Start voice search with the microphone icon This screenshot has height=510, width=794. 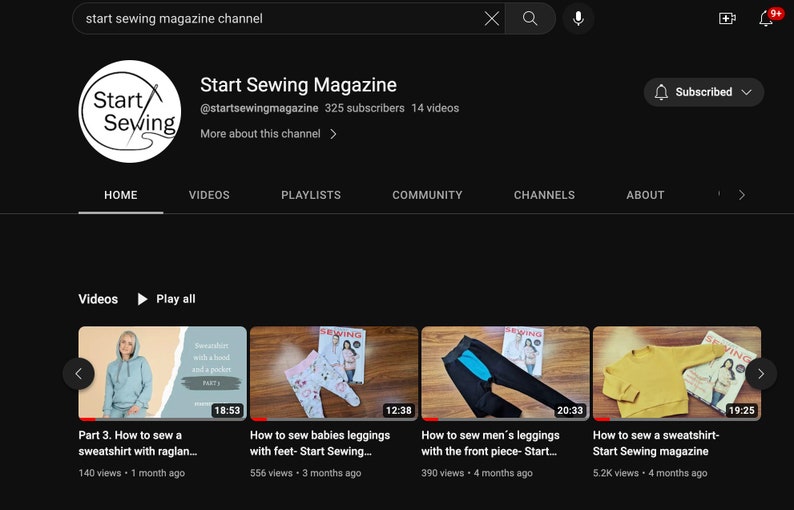tap(578, 19)
